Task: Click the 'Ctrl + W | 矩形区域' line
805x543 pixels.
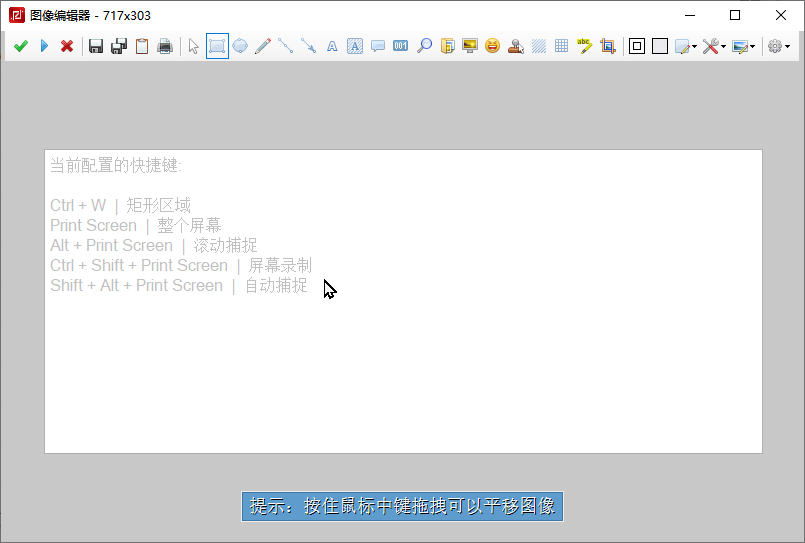Action: [x=120, y=205]
